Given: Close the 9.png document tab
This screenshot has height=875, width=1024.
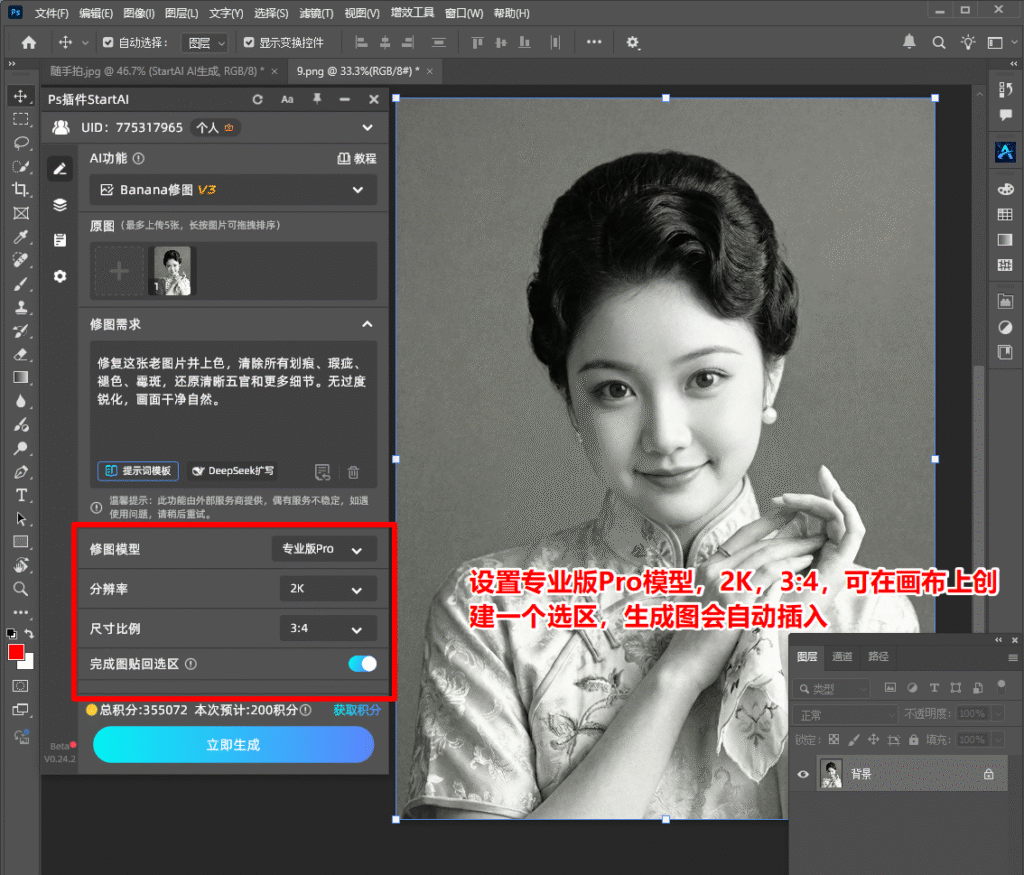Looking at the screenshot, I should 430,71.
